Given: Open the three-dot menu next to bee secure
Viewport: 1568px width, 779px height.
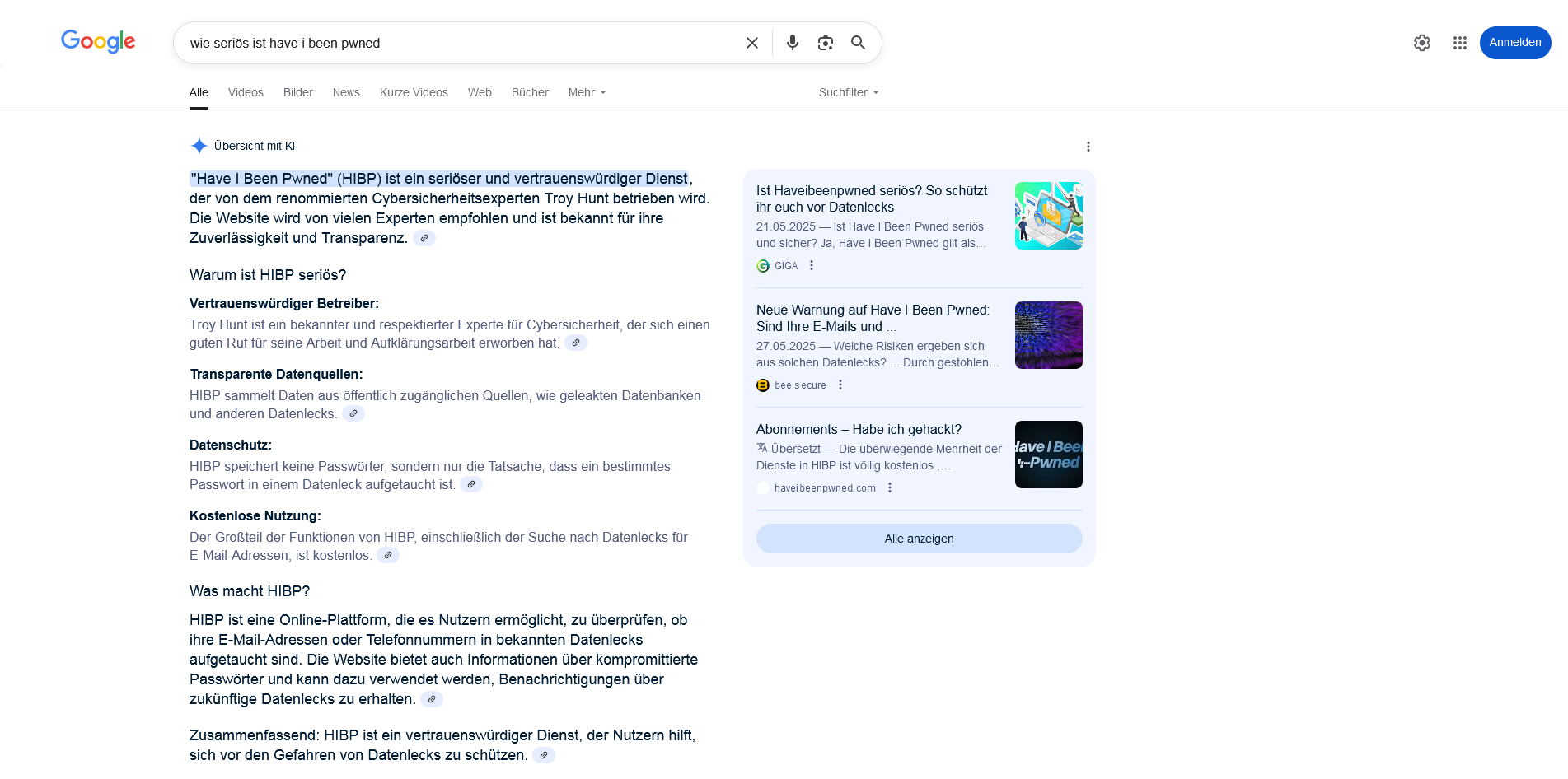Looking at the screenshot, I should (840, 385).
